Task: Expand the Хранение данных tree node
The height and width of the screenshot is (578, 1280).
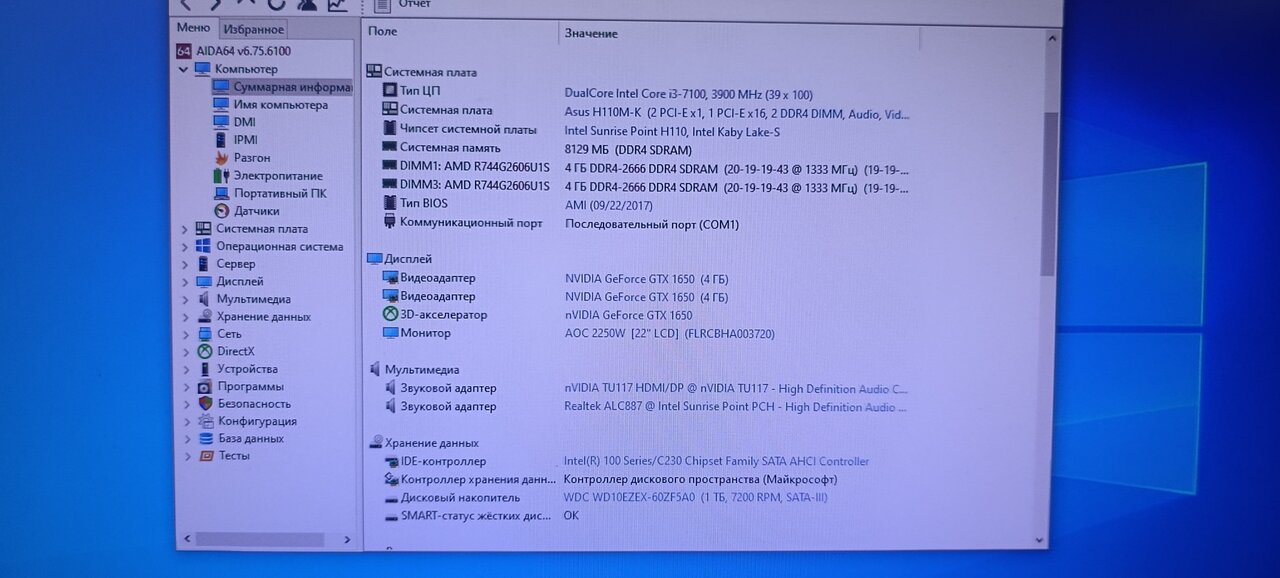Action: click(184, 317)
